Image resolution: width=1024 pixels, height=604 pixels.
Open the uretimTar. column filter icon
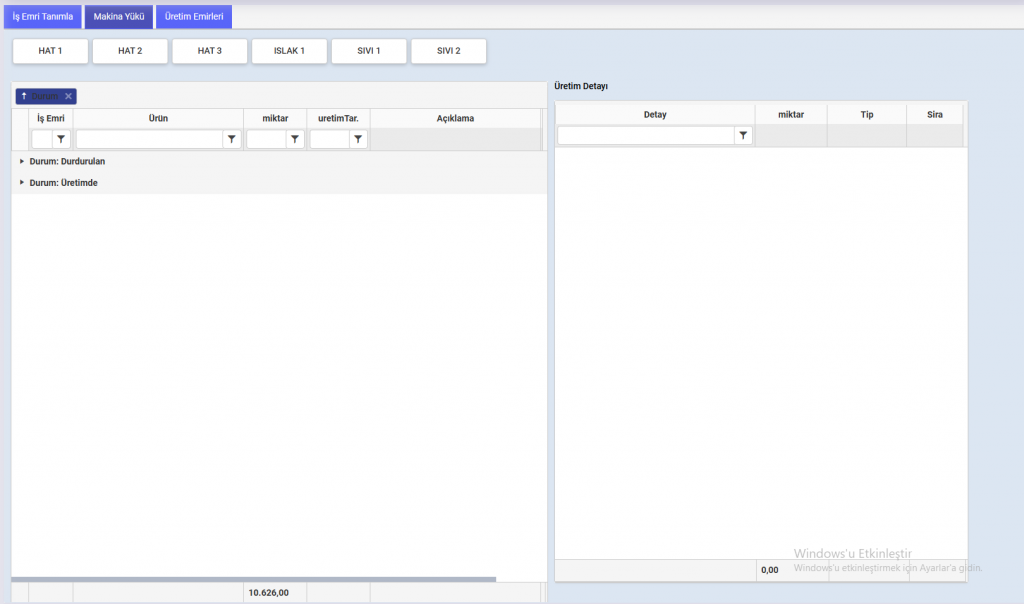358,140
